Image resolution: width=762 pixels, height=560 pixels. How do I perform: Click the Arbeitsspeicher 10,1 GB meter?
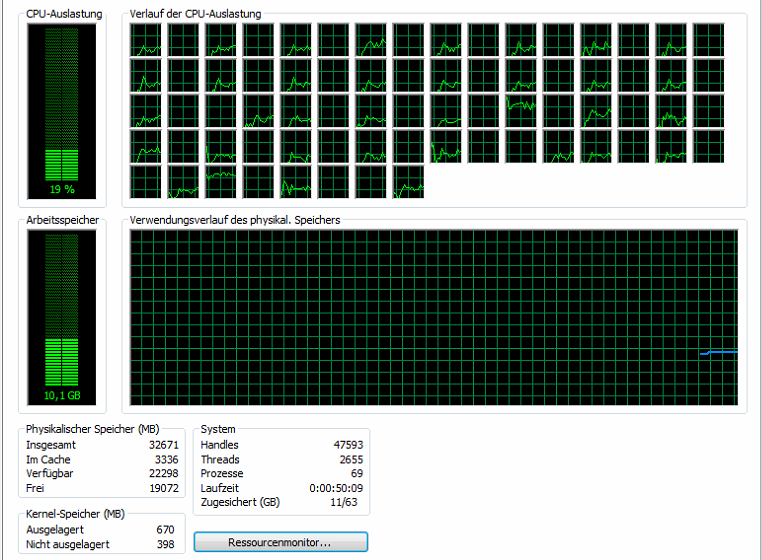(62, 317)
